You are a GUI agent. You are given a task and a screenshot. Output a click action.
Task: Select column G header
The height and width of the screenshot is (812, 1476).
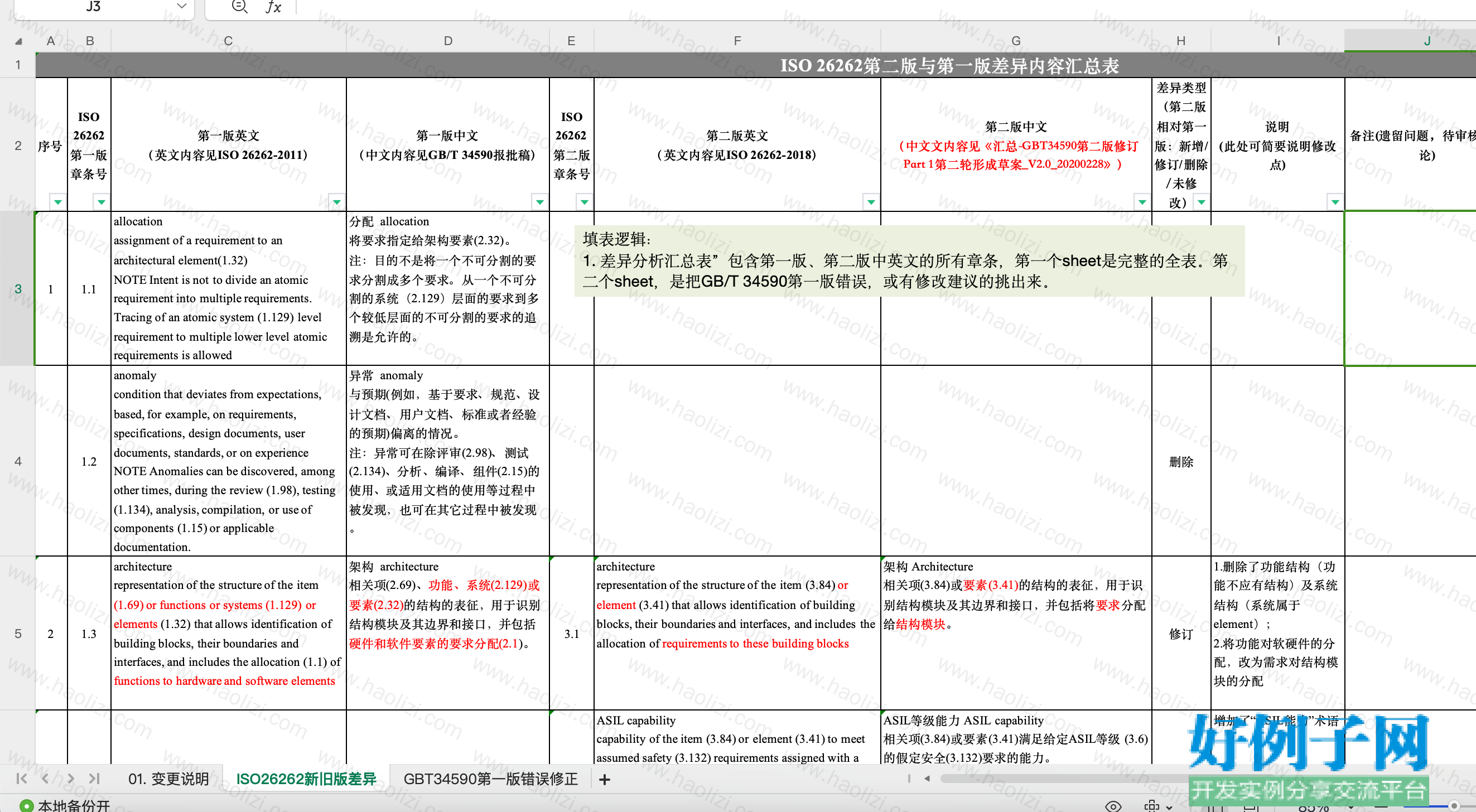tap(1015, 41)
